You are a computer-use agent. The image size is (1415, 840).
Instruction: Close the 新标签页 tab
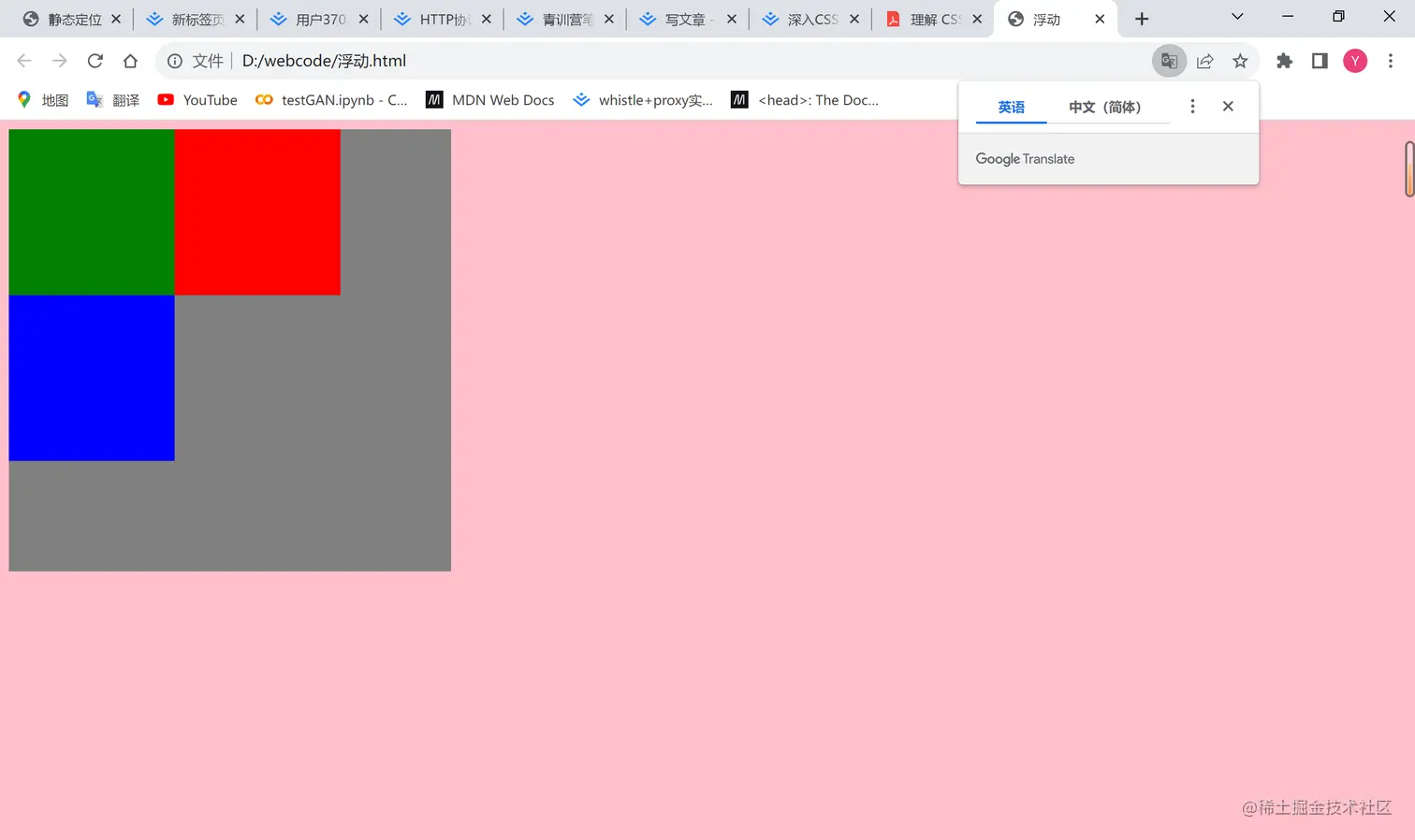coord(240,19)
